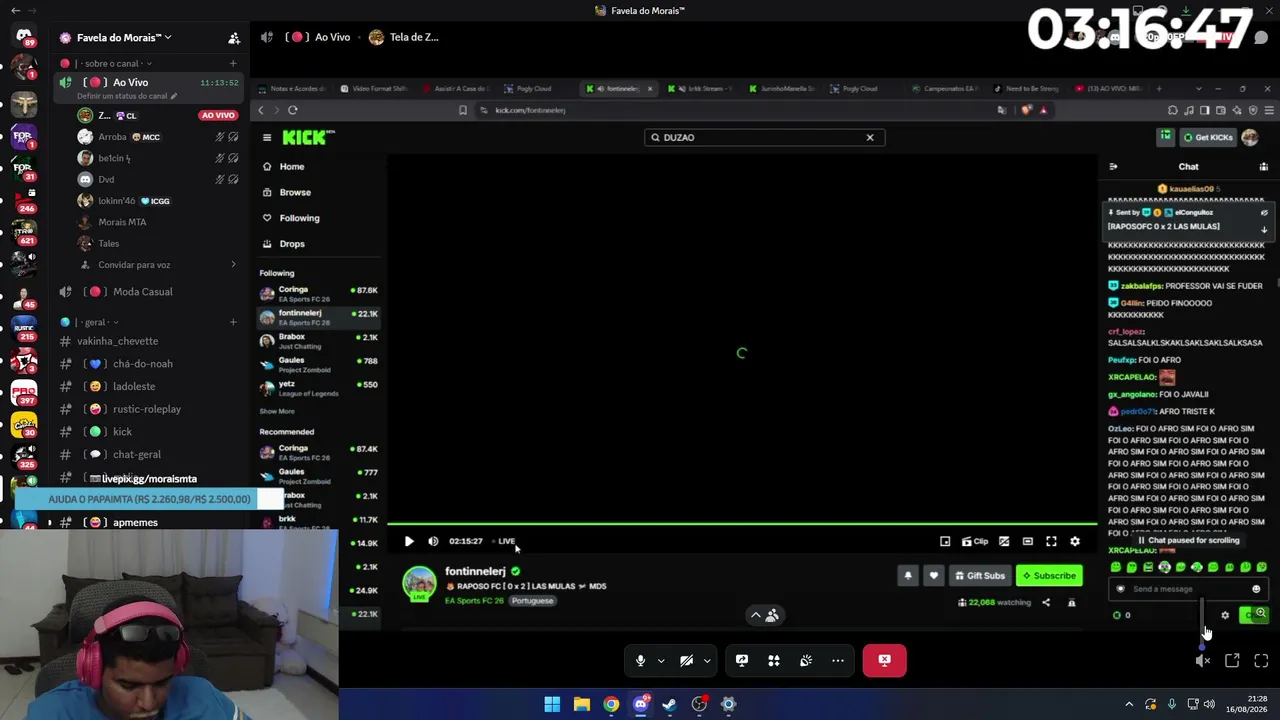Go back in the browser

coord(261,110)
